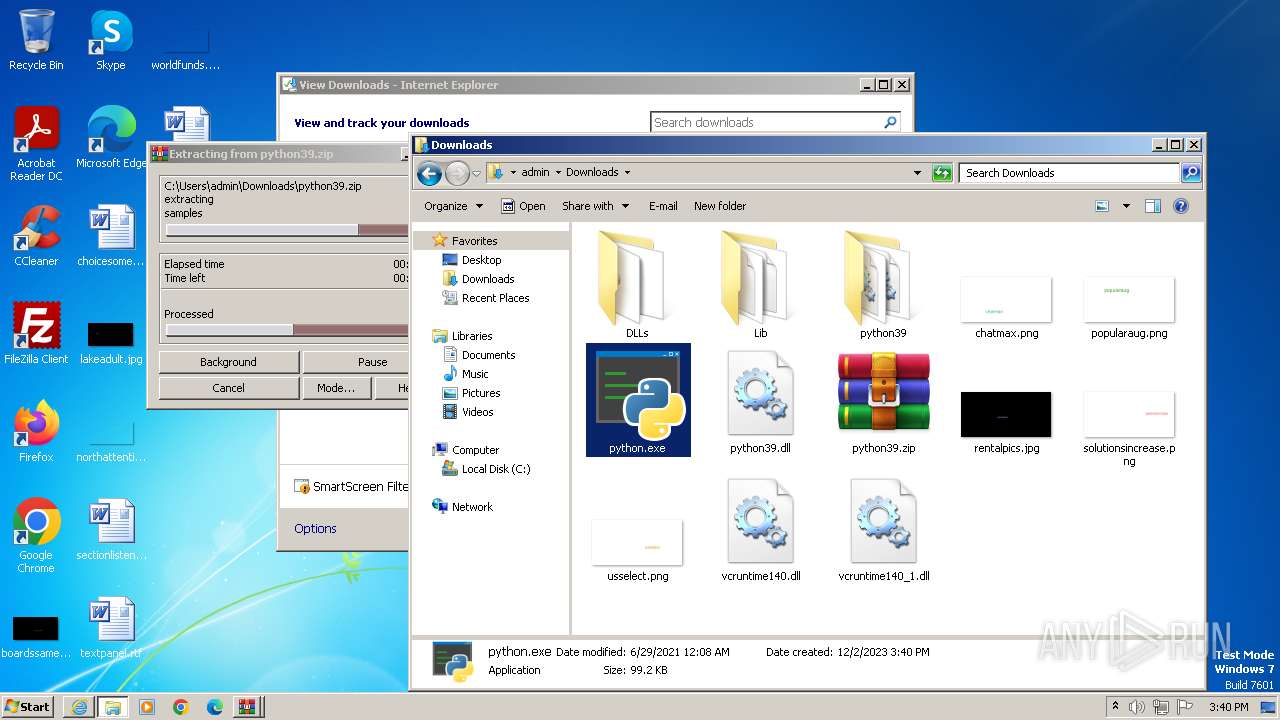Go back in the Downloads explorer

[430, 173]
